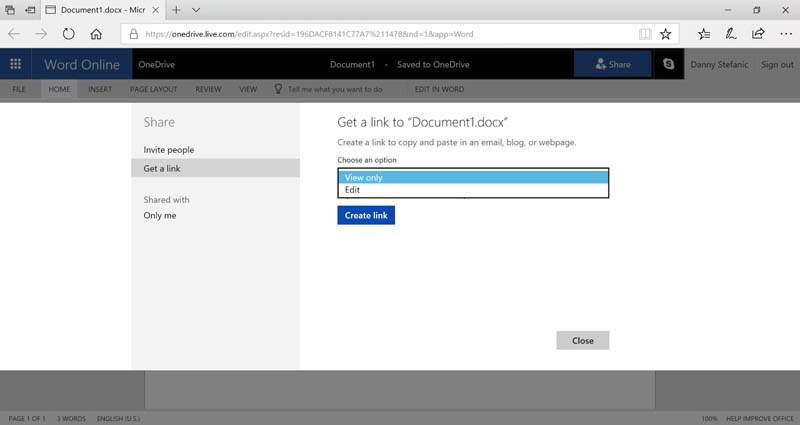Click the 3 WORDS status bar entry
The height and width of the screenshot is (425, 800).
pos(71,418)
